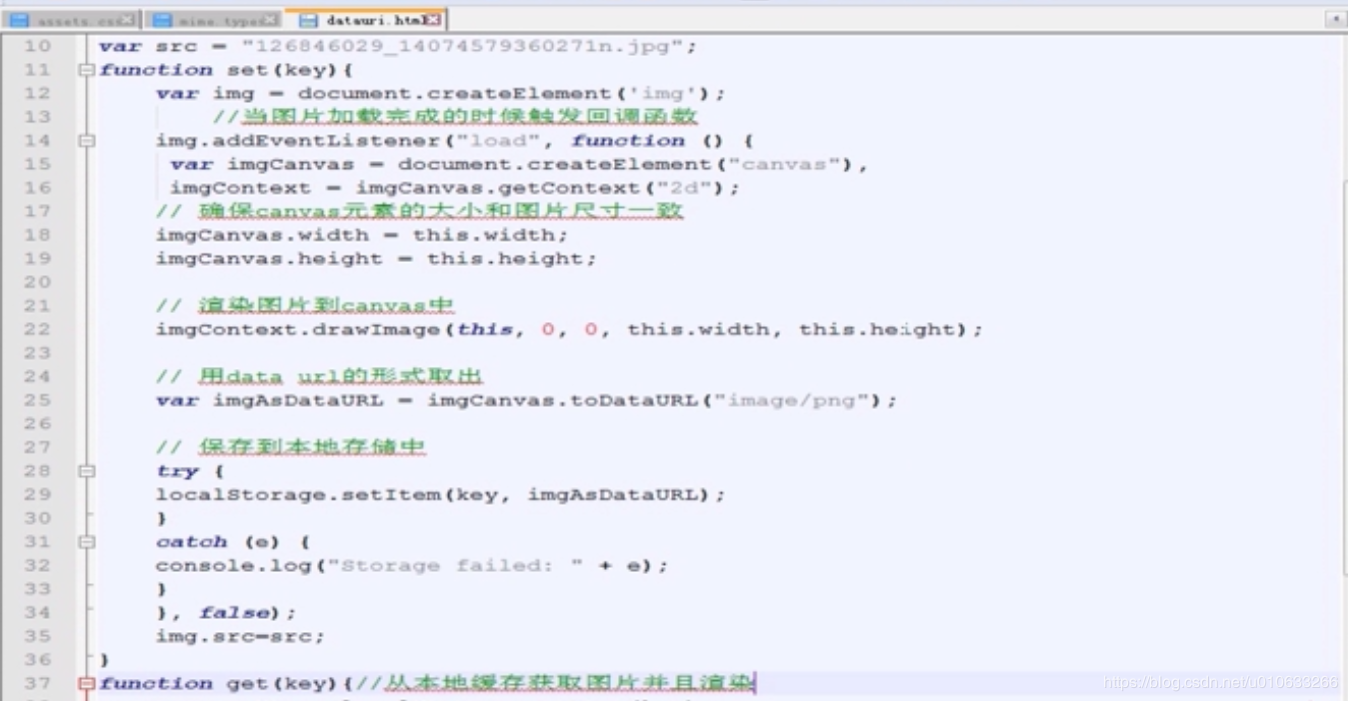Click the data url comment on line 24

(319, 377)
